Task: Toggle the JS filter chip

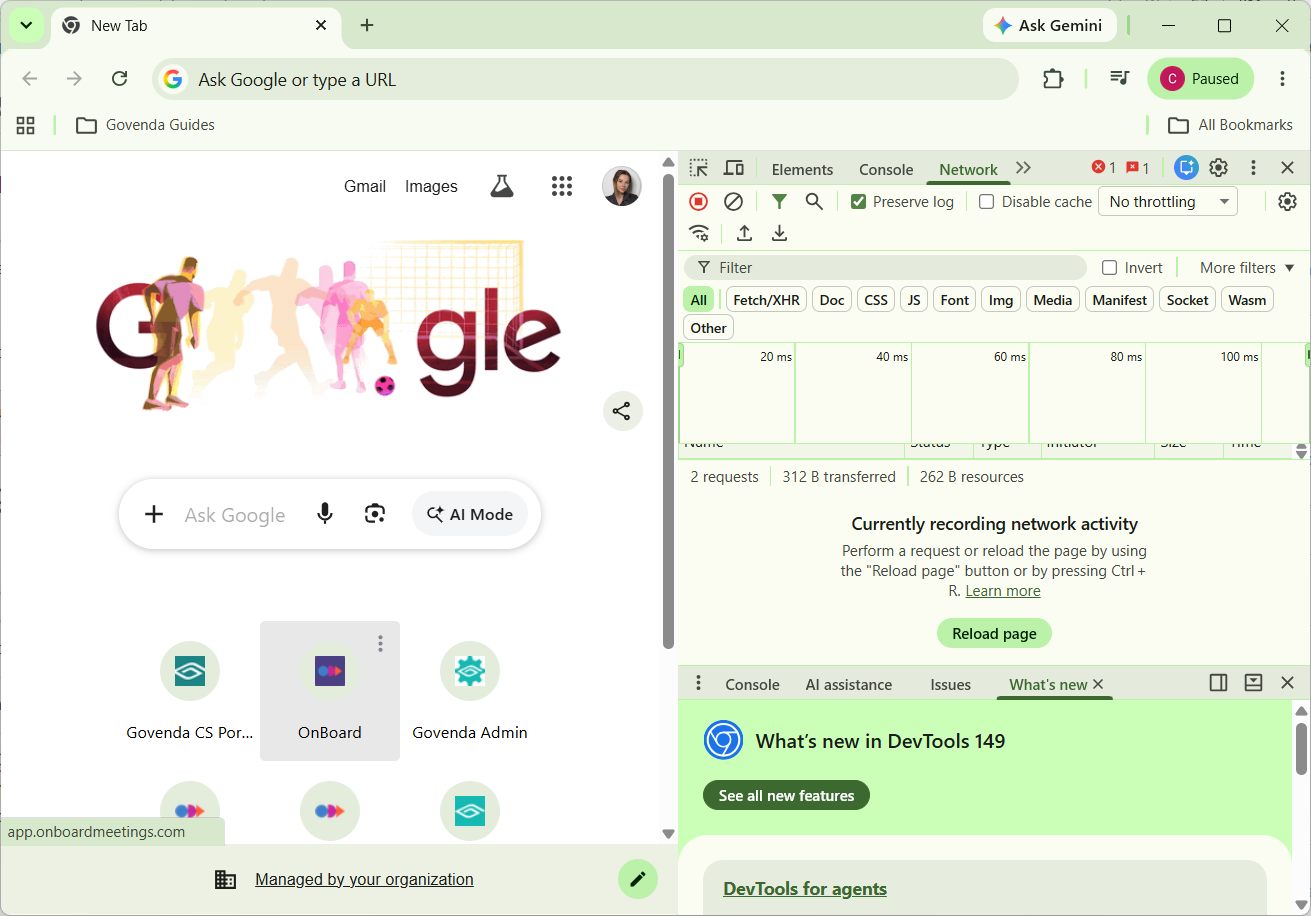Action: [913, 300]
